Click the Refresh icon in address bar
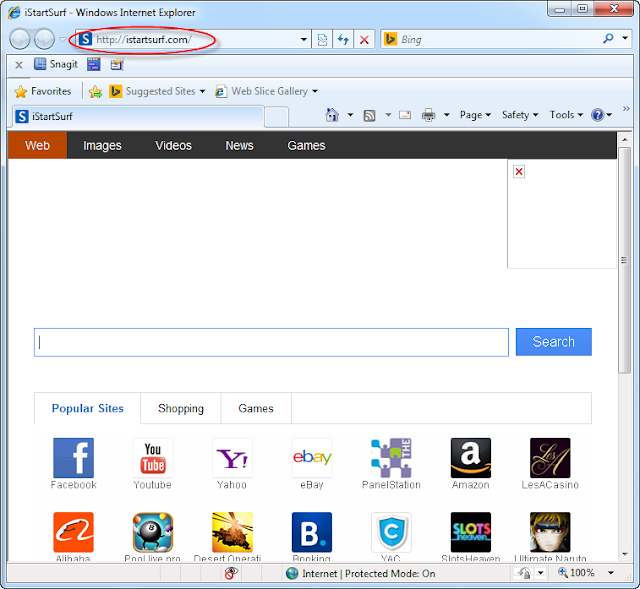Image resolution: width=640 pixels, height=589 pixels. pyautogui.click(x=343, y=40)
